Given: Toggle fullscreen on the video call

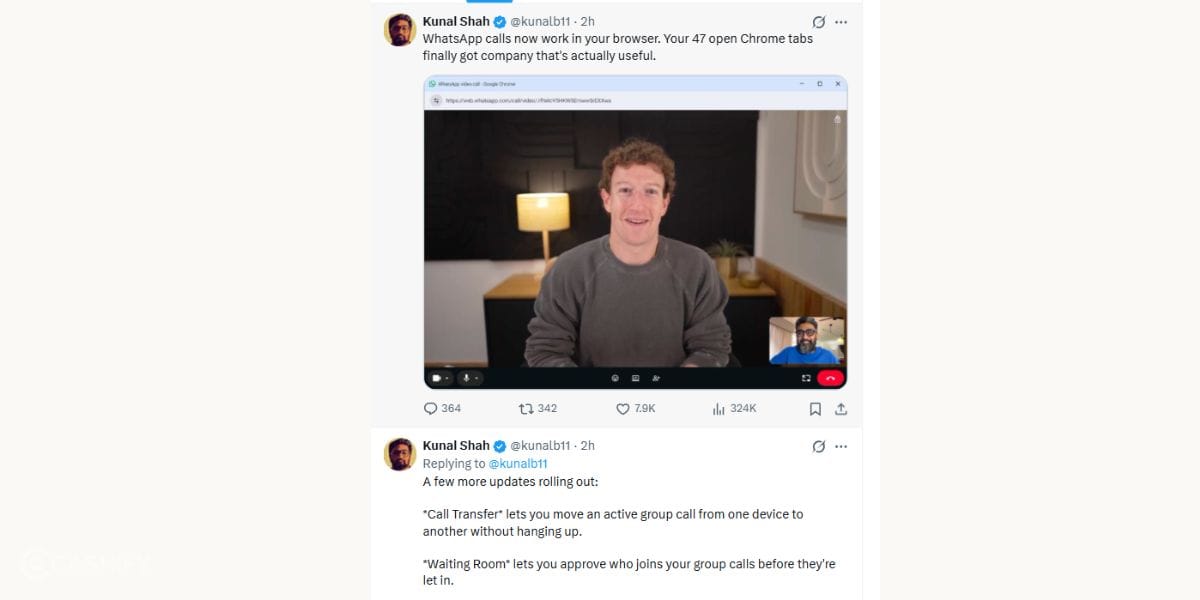Looking at the screenshot, I should (x=806, y=379).
